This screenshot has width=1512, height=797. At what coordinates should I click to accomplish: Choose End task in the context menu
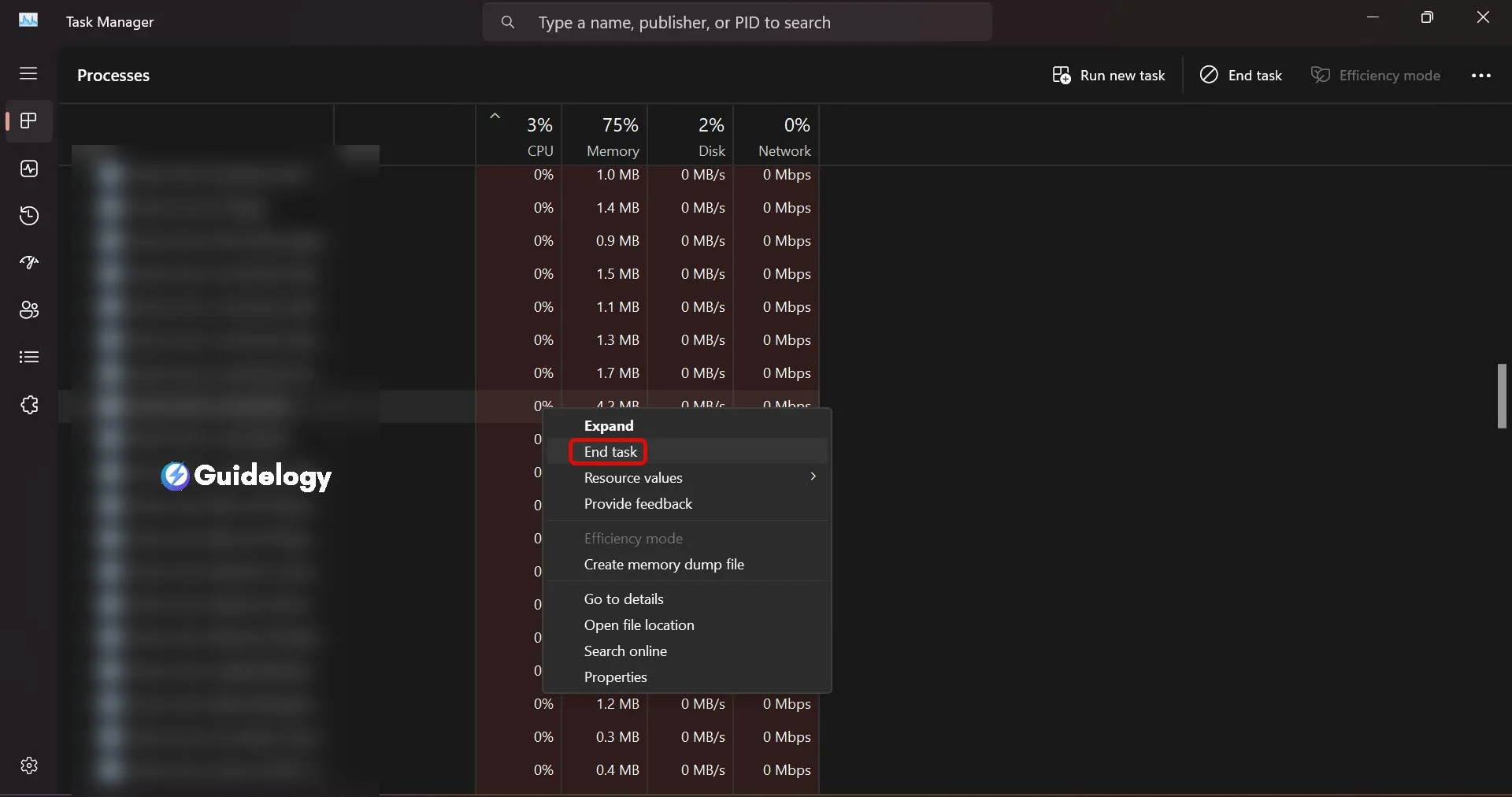(687, 452)
